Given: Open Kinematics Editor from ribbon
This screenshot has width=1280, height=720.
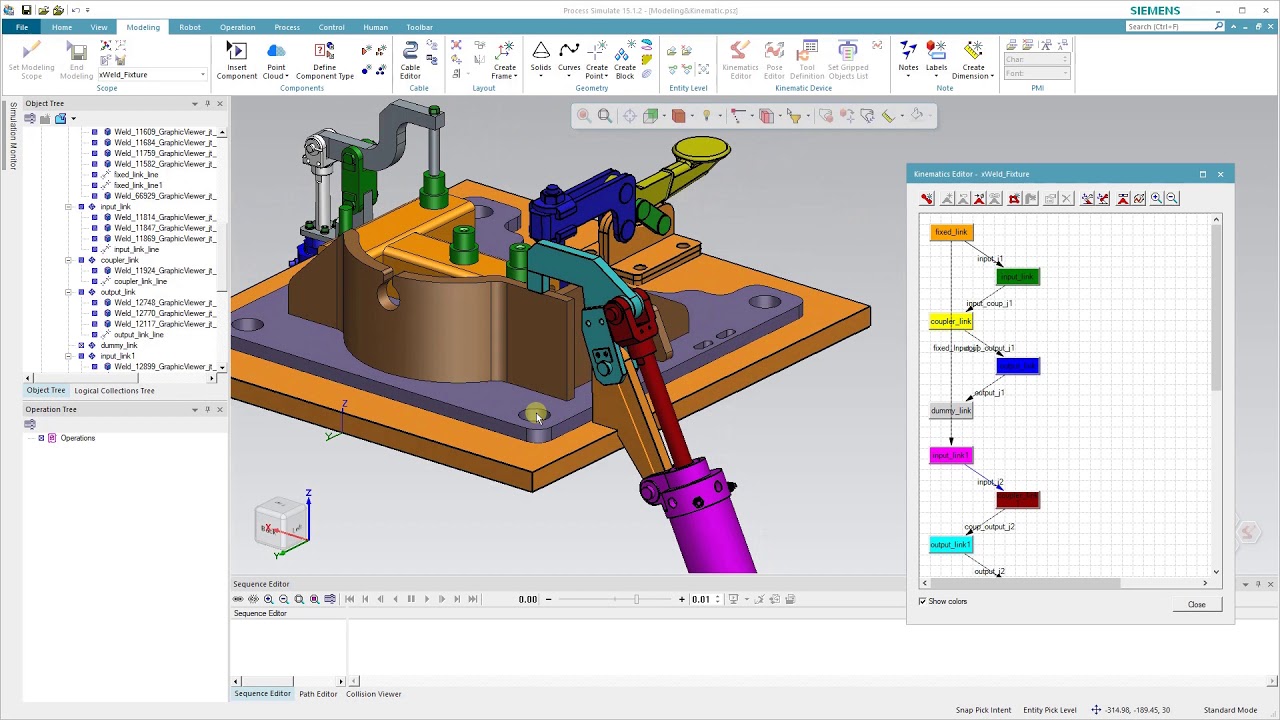Looking at the screenshot, I should [740, 60].
